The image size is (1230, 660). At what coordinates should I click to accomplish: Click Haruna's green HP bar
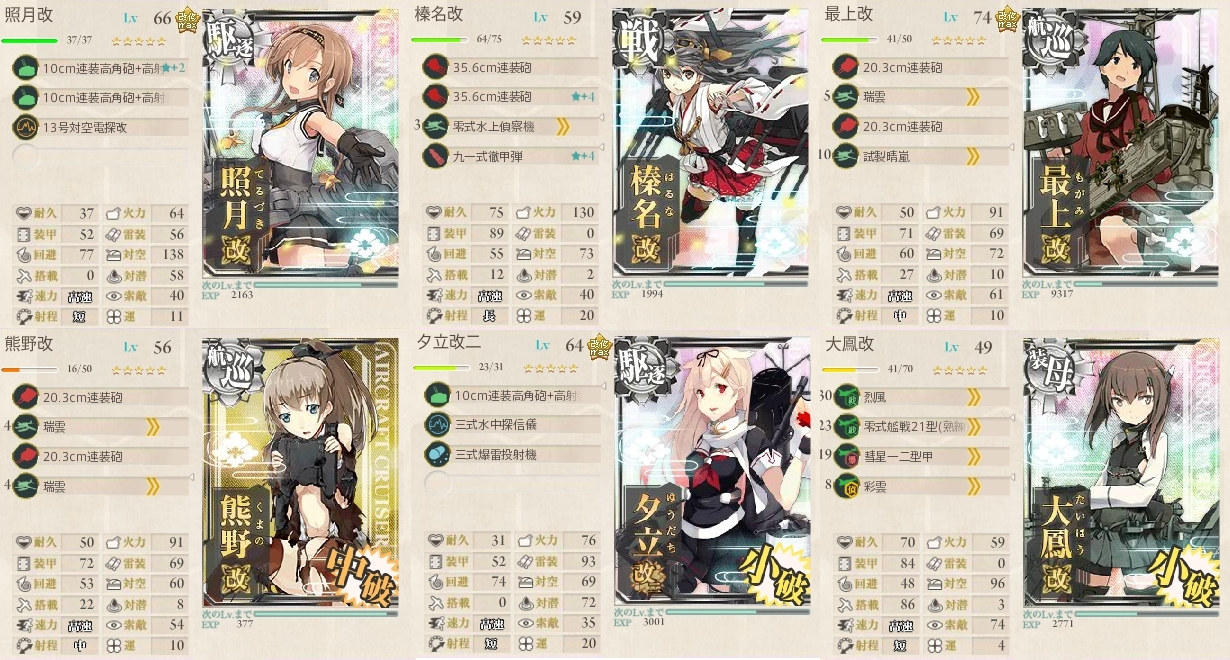[x=440, y=40]
